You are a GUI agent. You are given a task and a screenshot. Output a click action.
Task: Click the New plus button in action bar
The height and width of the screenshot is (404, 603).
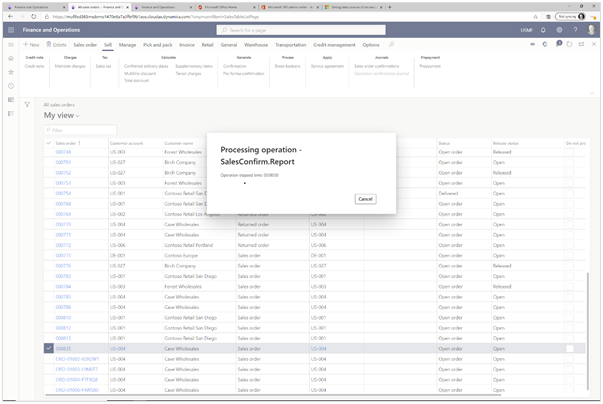[32, 45]
